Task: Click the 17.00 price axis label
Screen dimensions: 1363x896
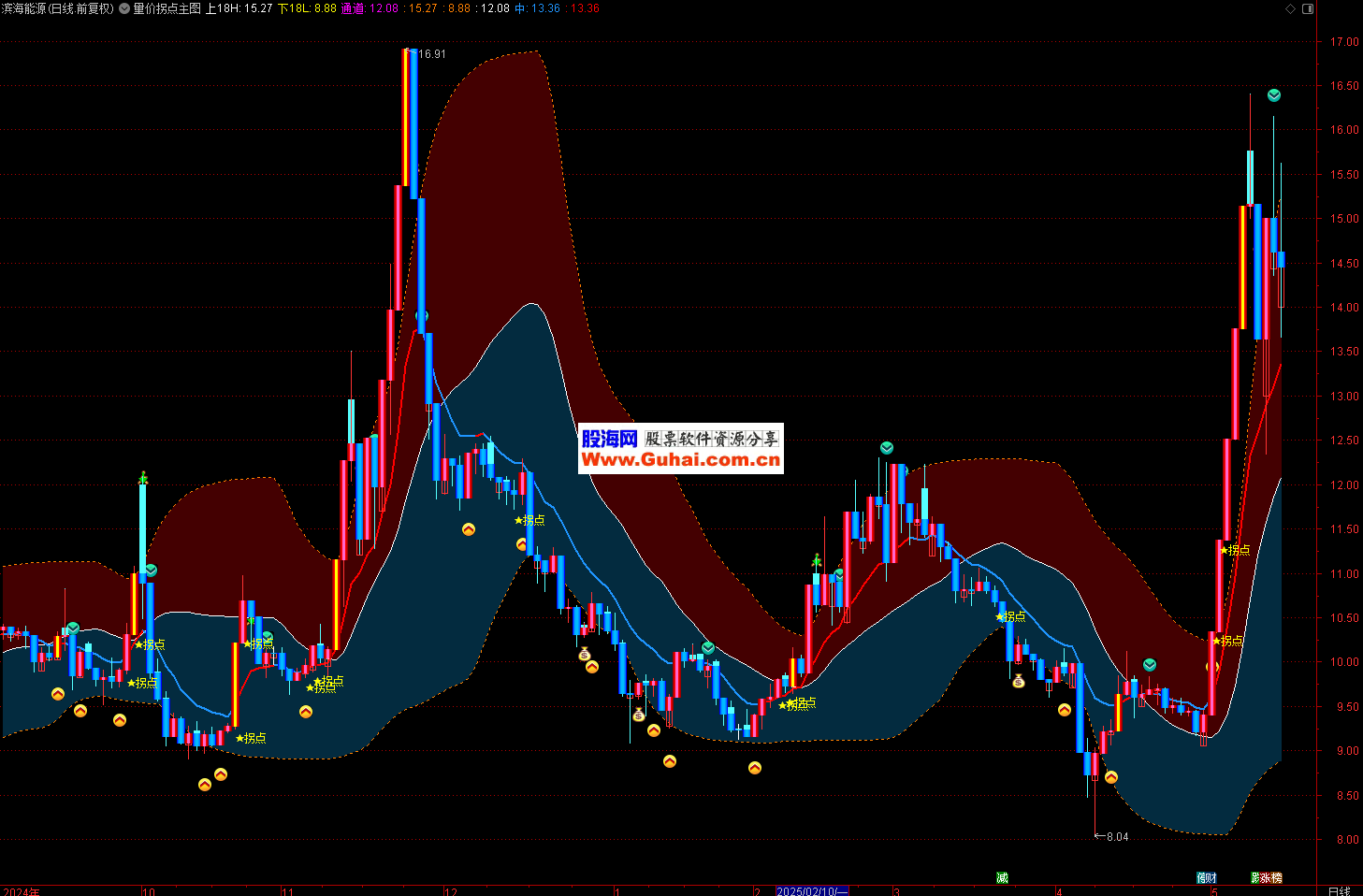Action: point(1345,42)
